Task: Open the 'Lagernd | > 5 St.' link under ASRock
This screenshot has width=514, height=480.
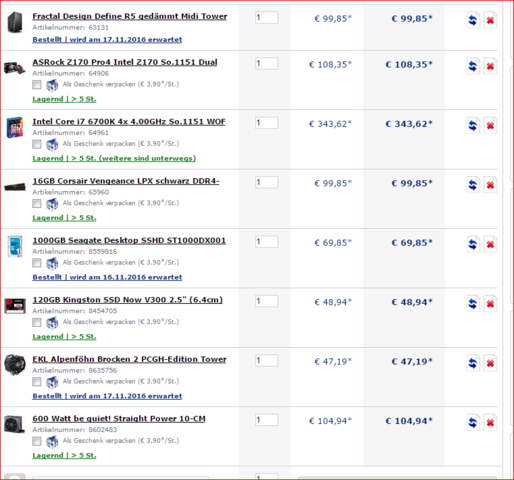Action: [64, 99]
